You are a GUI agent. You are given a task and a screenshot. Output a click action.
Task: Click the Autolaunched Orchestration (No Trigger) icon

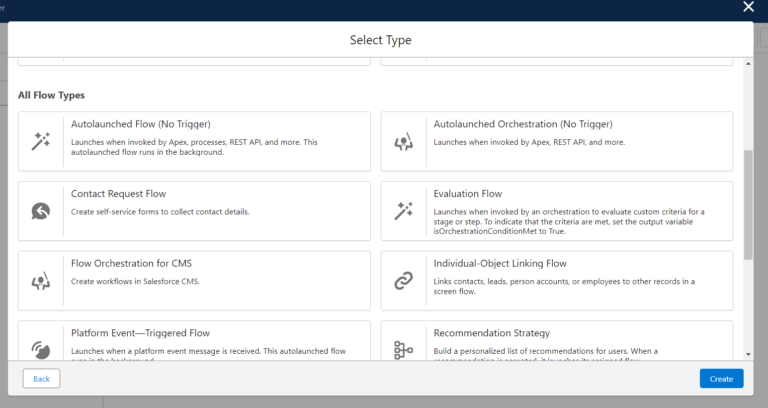click(x=403, y=141)
